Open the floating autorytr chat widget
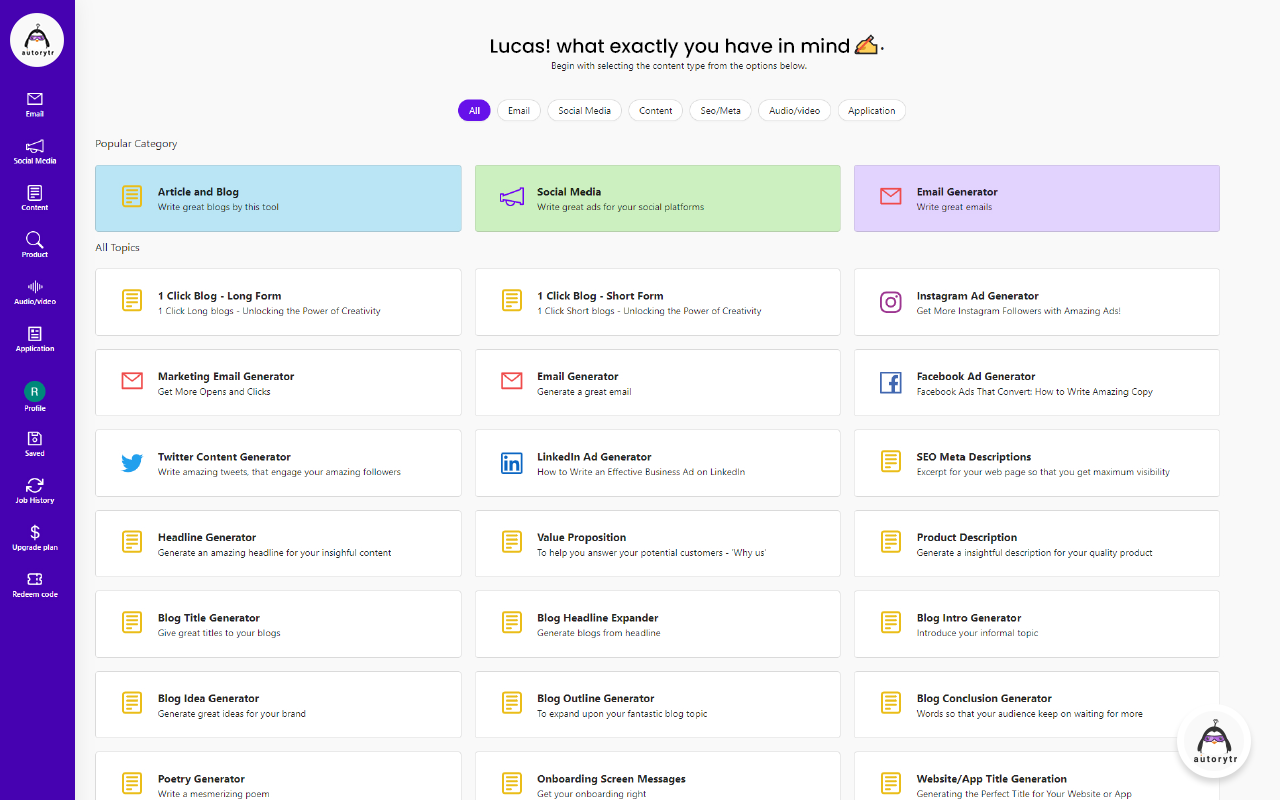 (1215, 742)
